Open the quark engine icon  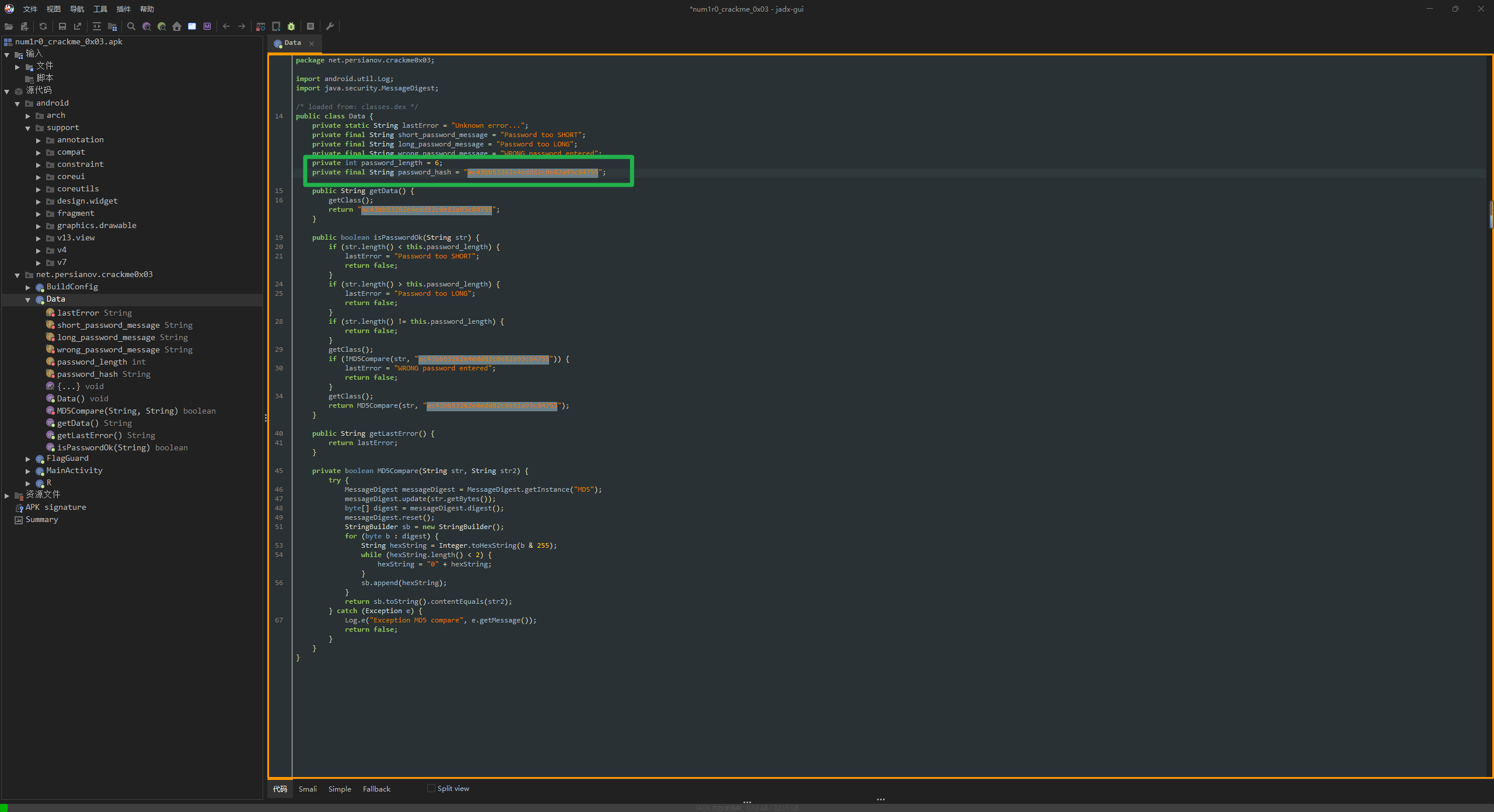[x=276, y=26]
